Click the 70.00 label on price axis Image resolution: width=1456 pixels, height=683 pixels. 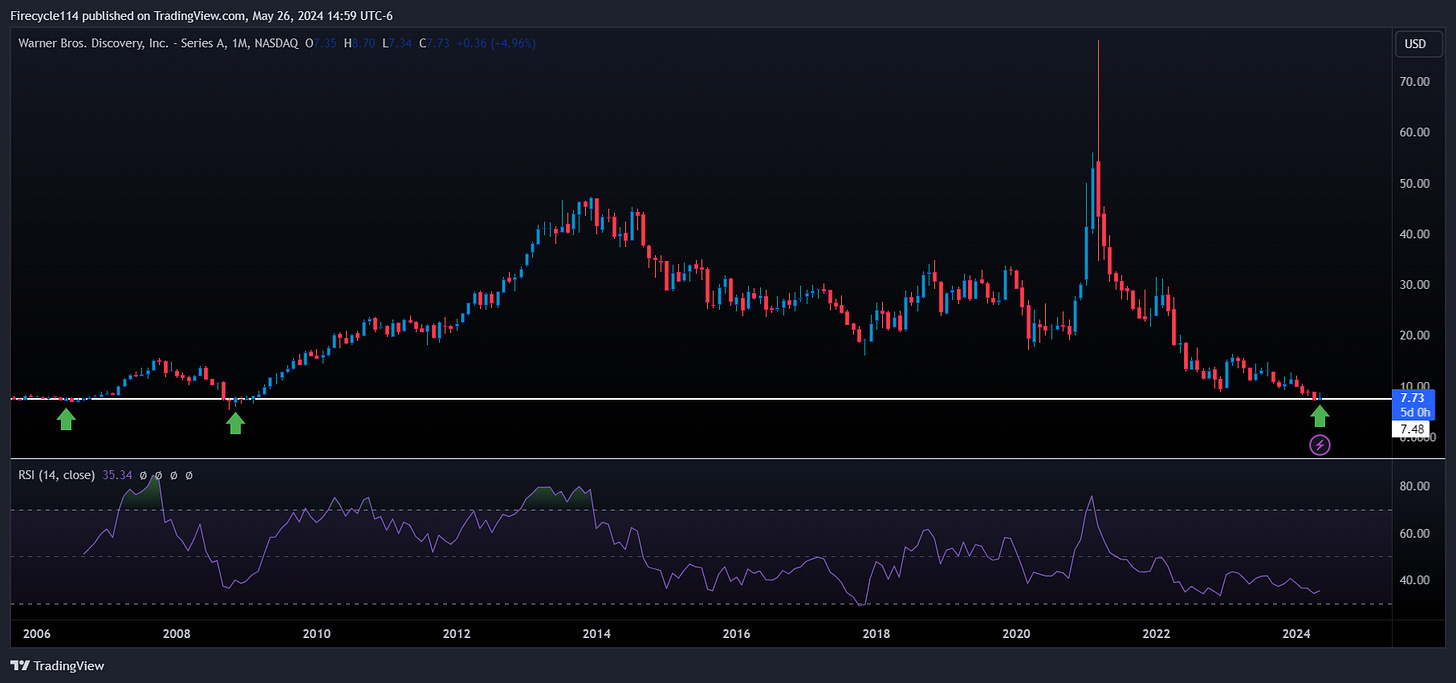coord(1413,82)
